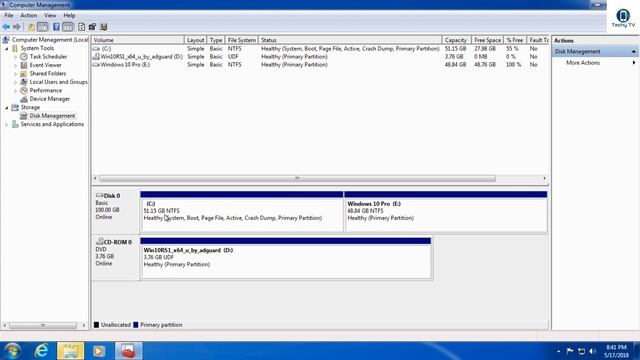
Task: Click the volume speaker tray icon
Action: point(593,351)
